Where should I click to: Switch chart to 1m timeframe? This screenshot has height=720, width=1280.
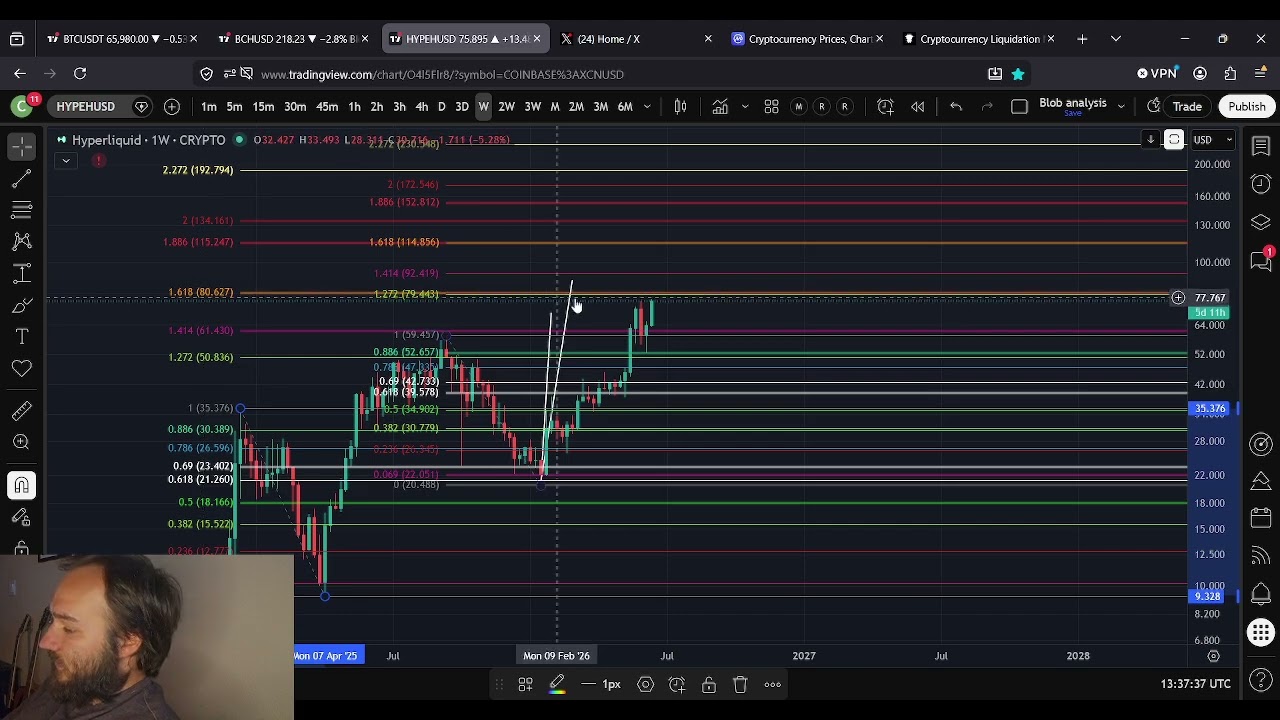[208, 107]
